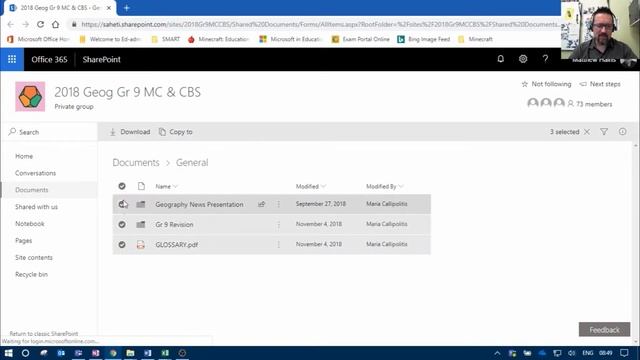Viewport: 640px width, 360px height.
Task: Go to Home in the site navigation
Action: coord(24,156)
